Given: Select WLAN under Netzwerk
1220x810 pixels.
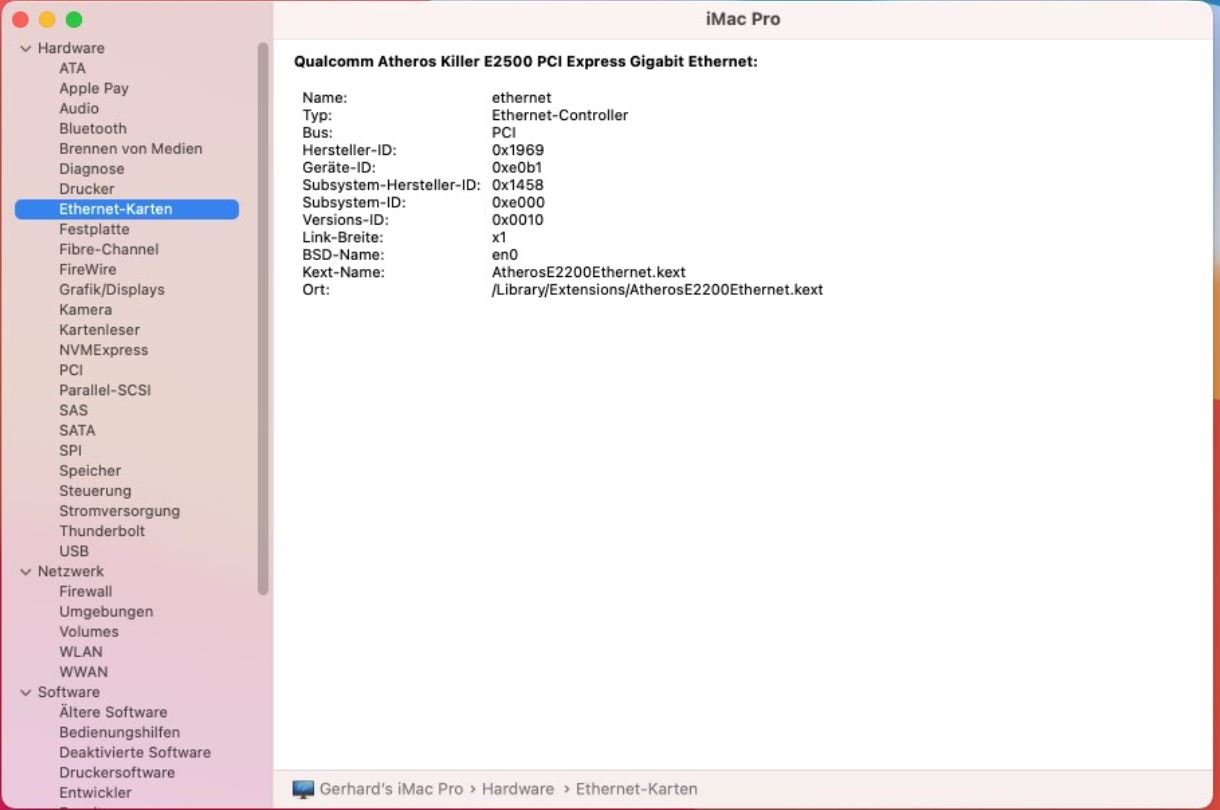Looking at the screenshot, I should pyautogui.click(x=81, y=651).
